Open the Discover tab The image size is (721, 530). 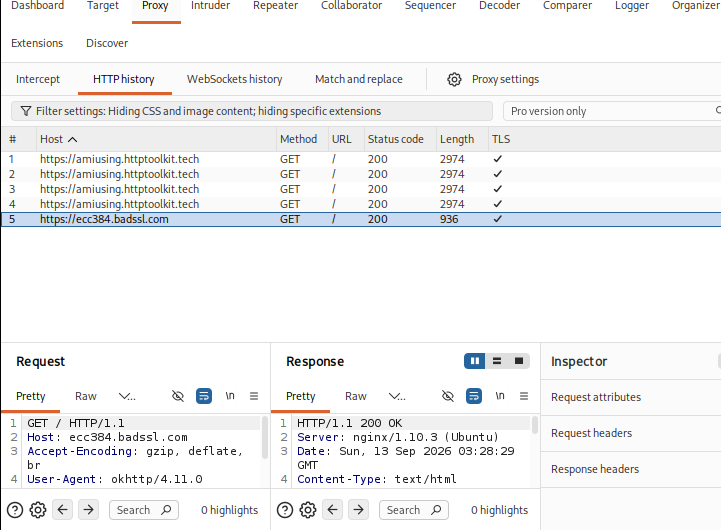pos(107,43)
